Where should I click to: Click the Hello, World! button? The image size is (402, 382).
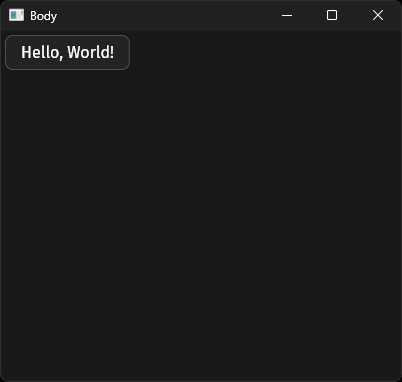[x=67, y=52]
